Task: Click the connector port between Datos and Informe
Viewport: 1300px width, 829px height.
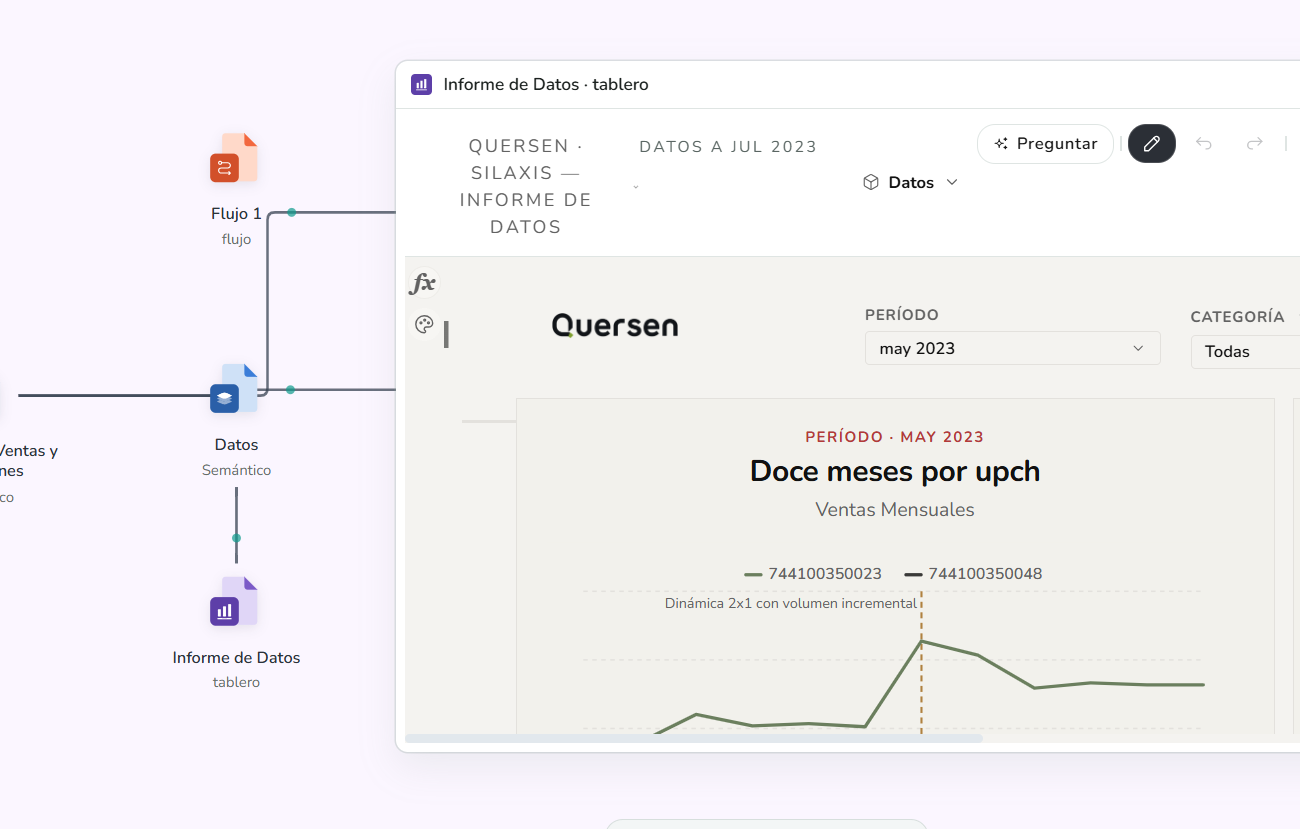Action: (236, 538)
